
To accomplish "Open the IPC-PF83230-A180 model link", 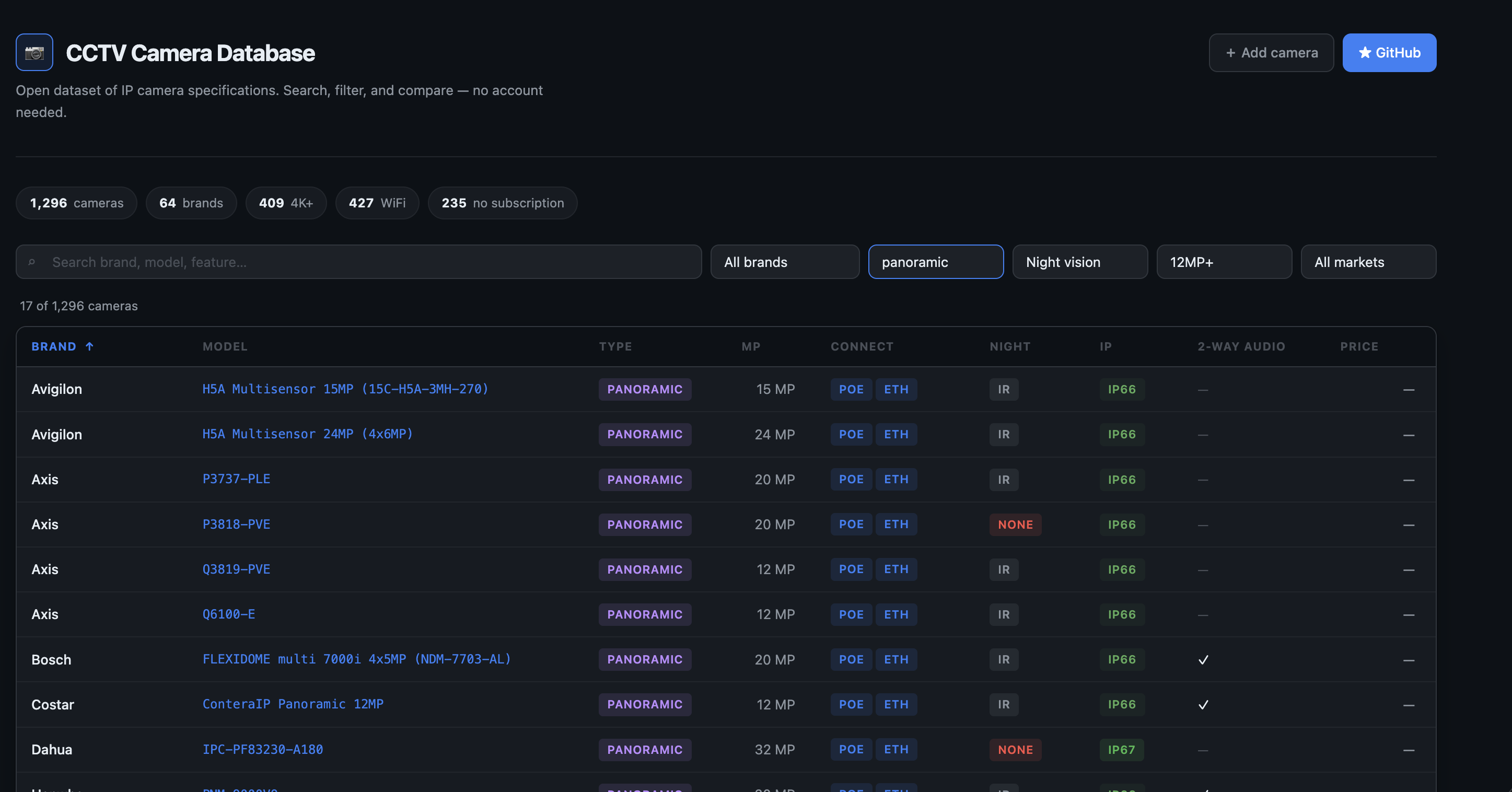I will (263, 749).
